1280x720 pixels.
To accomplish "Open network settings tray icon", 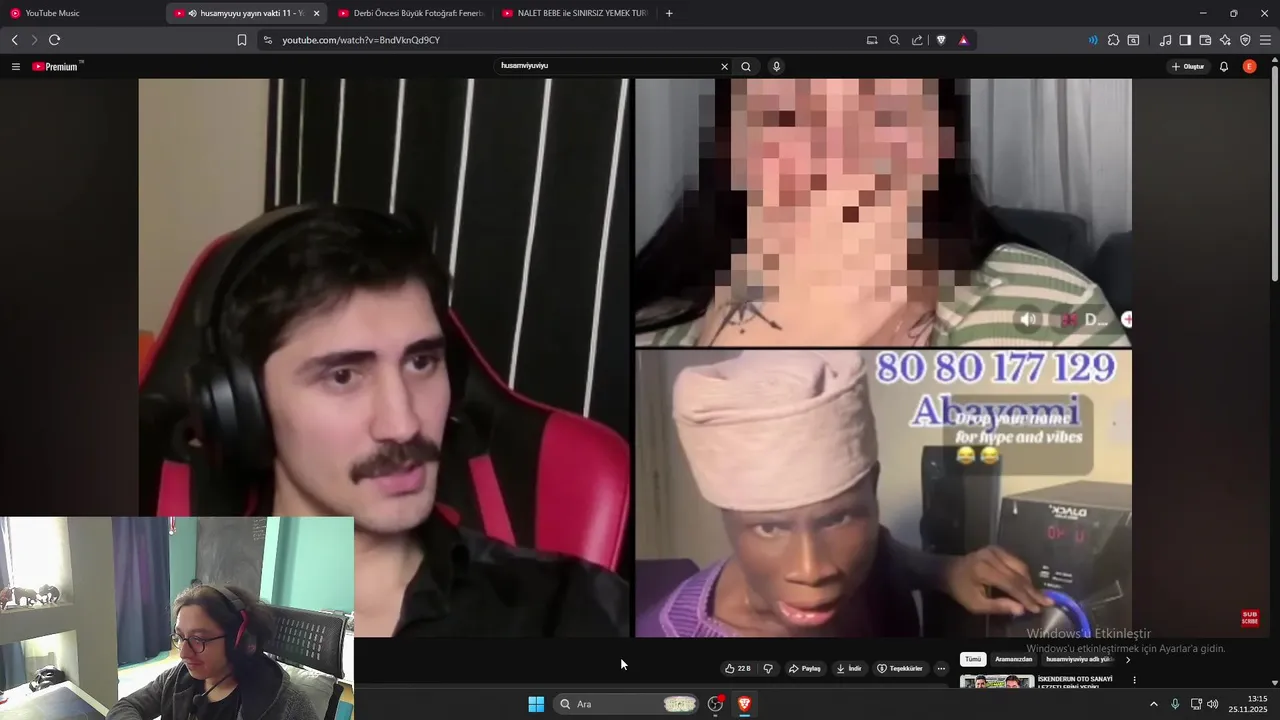I will pos(1196,704).
